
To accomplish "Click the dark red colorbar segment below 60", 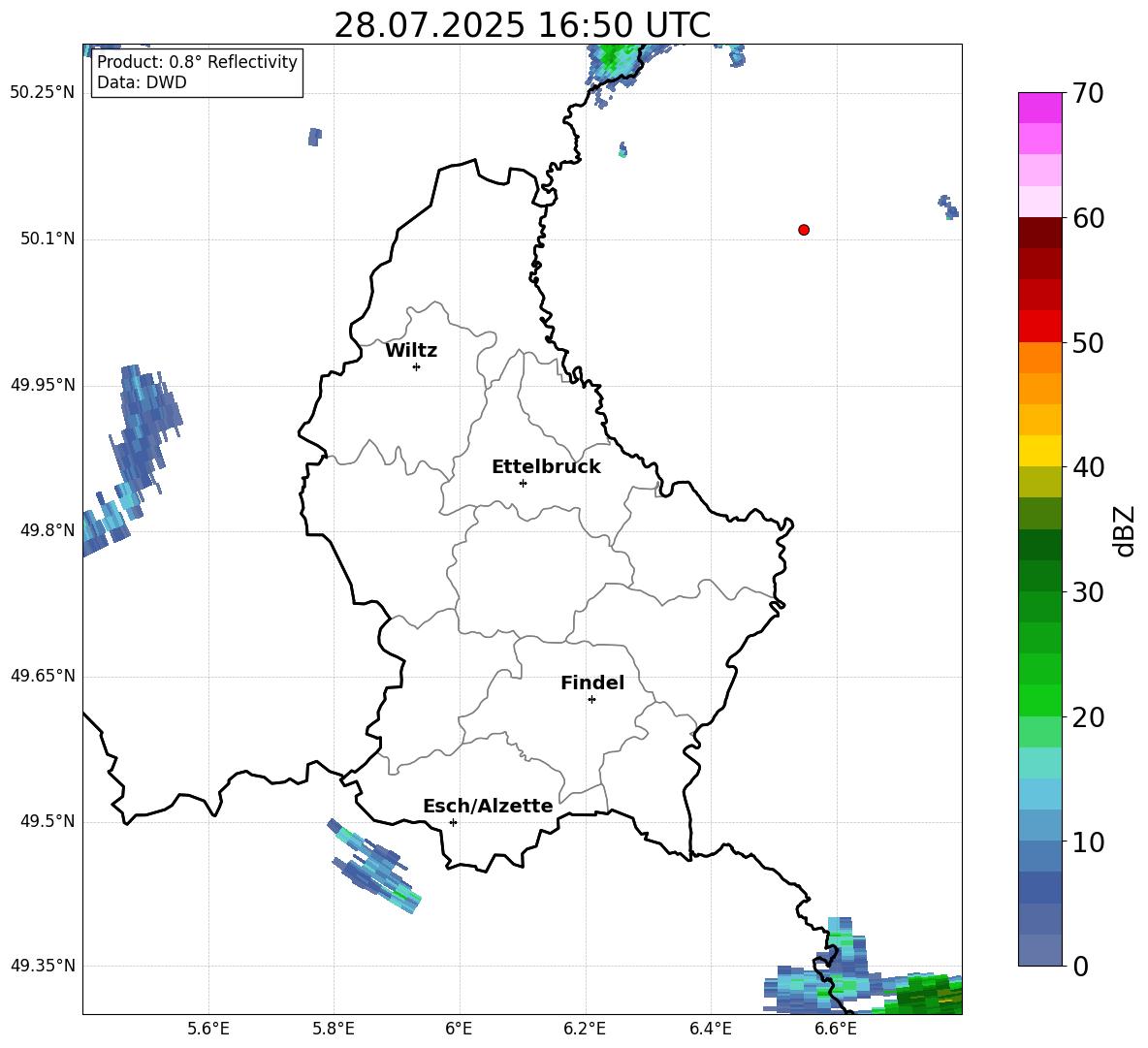I will pos(1039,233).
